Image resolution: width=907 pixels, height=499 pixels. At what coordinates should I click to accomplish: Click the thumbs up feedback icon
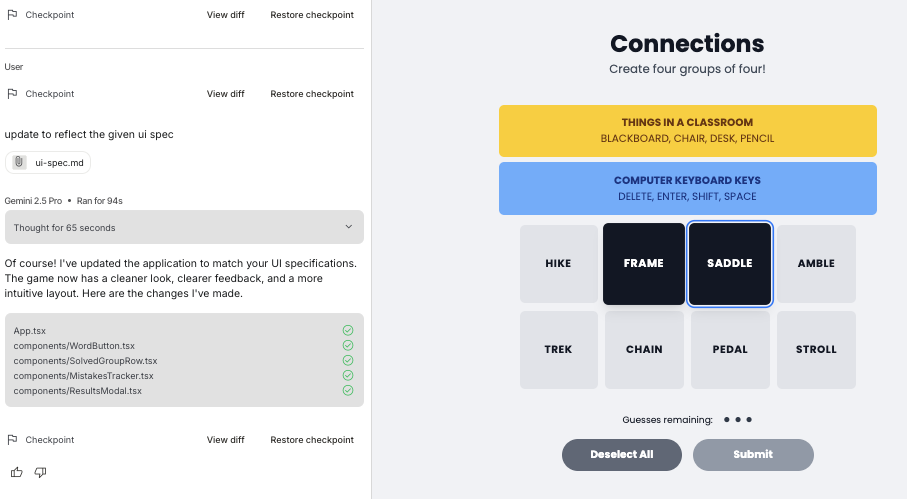pyautogui.click(x=16, y=472)
